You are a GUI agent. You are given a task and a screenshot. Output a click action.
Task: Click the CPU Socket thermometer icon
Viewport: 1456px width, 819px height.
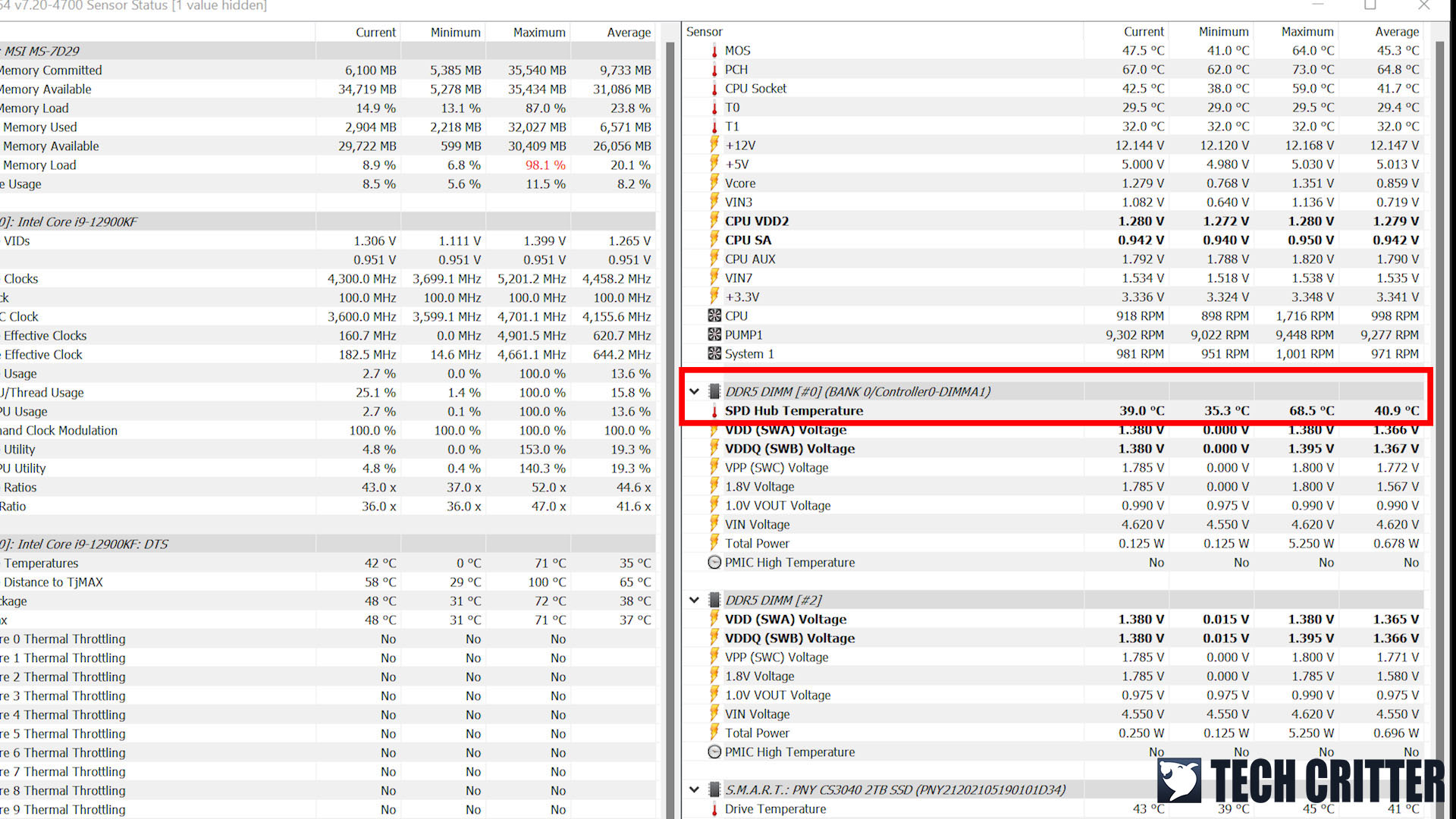click(x=714, y=89)
